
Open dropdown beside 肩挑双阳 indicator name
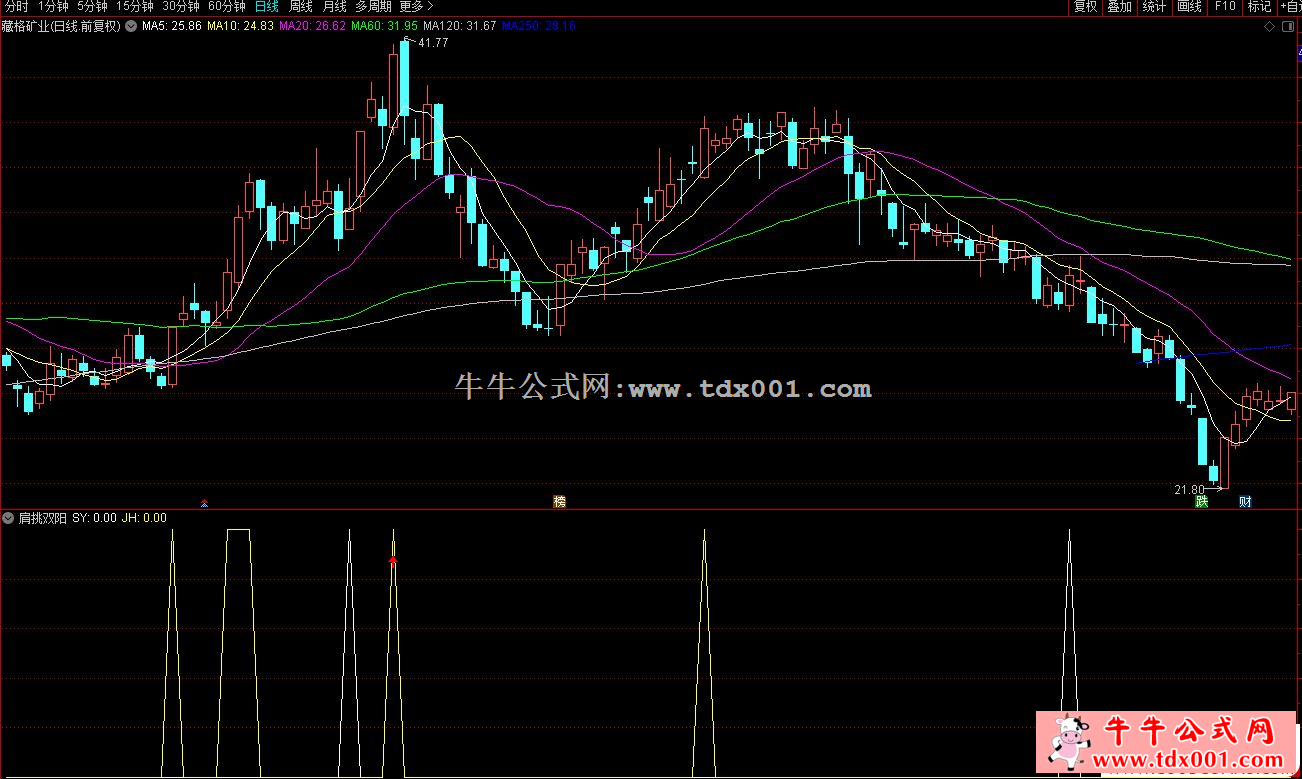pyautogui.click(x=8, y=518)
